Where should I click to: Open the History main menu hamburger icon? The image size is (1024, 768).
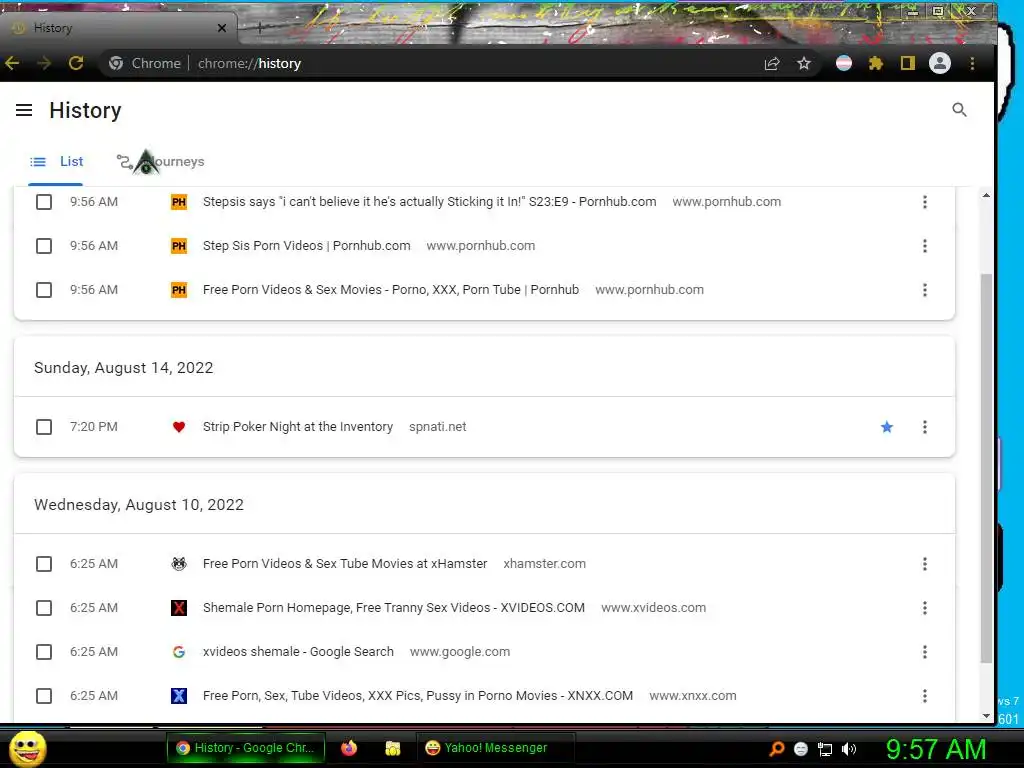(x=24, y=110)
